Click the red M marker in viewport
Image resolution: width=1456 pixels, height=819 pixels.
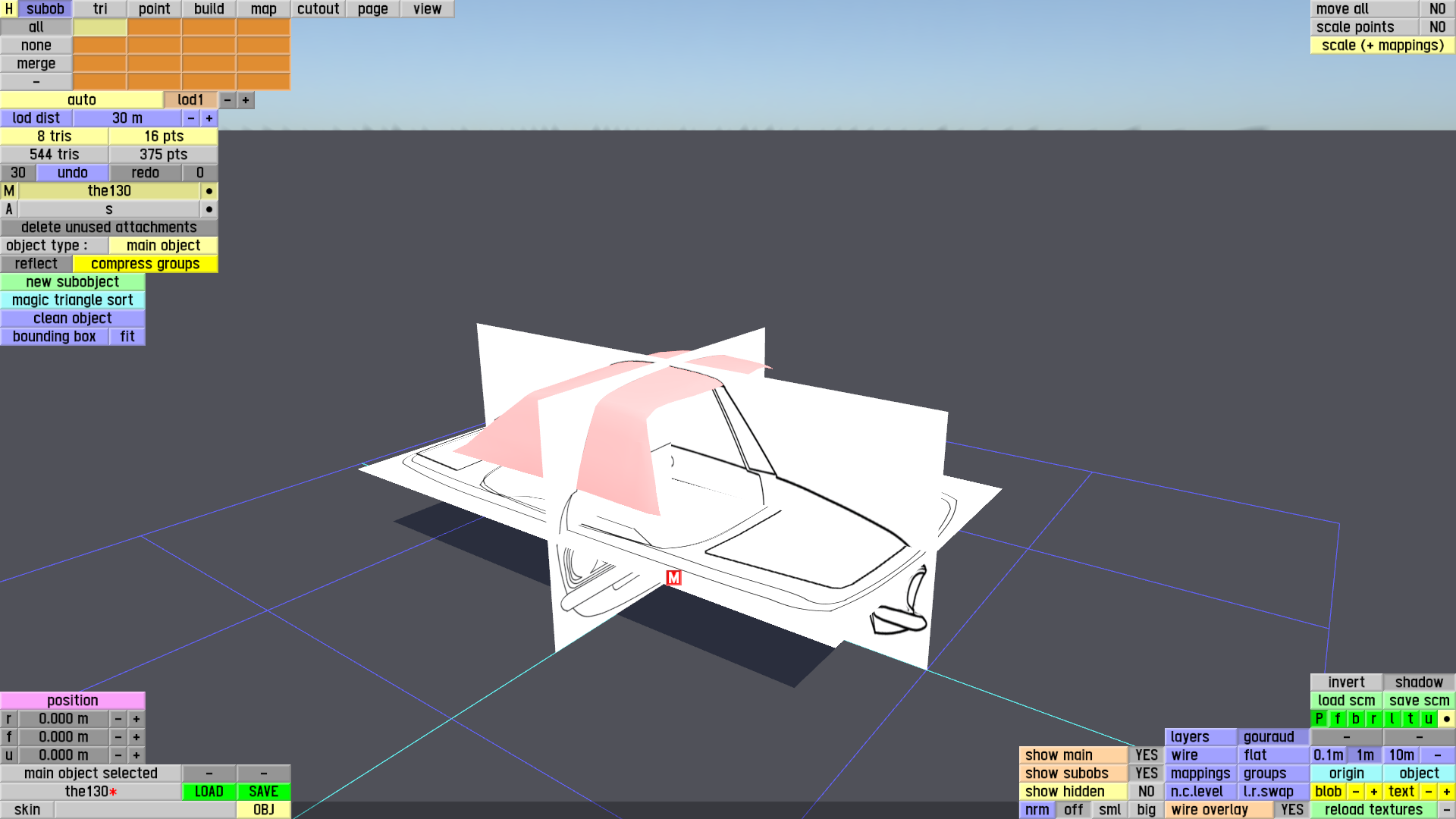coord(673,578)
